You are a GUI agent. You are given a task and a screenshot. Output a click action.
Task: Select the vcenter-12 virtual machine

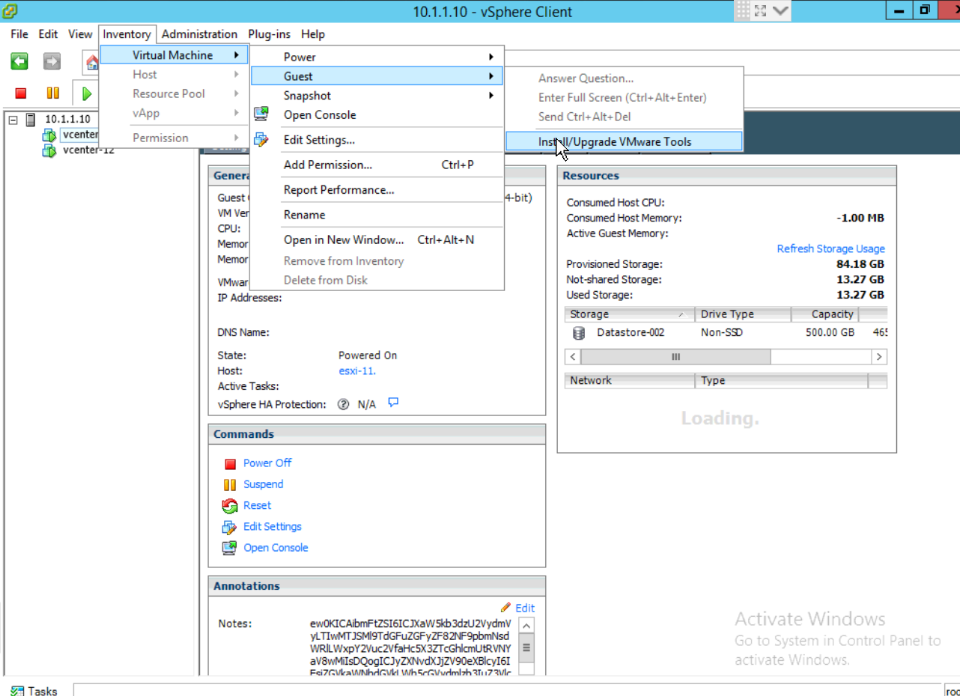click(80, 150)
